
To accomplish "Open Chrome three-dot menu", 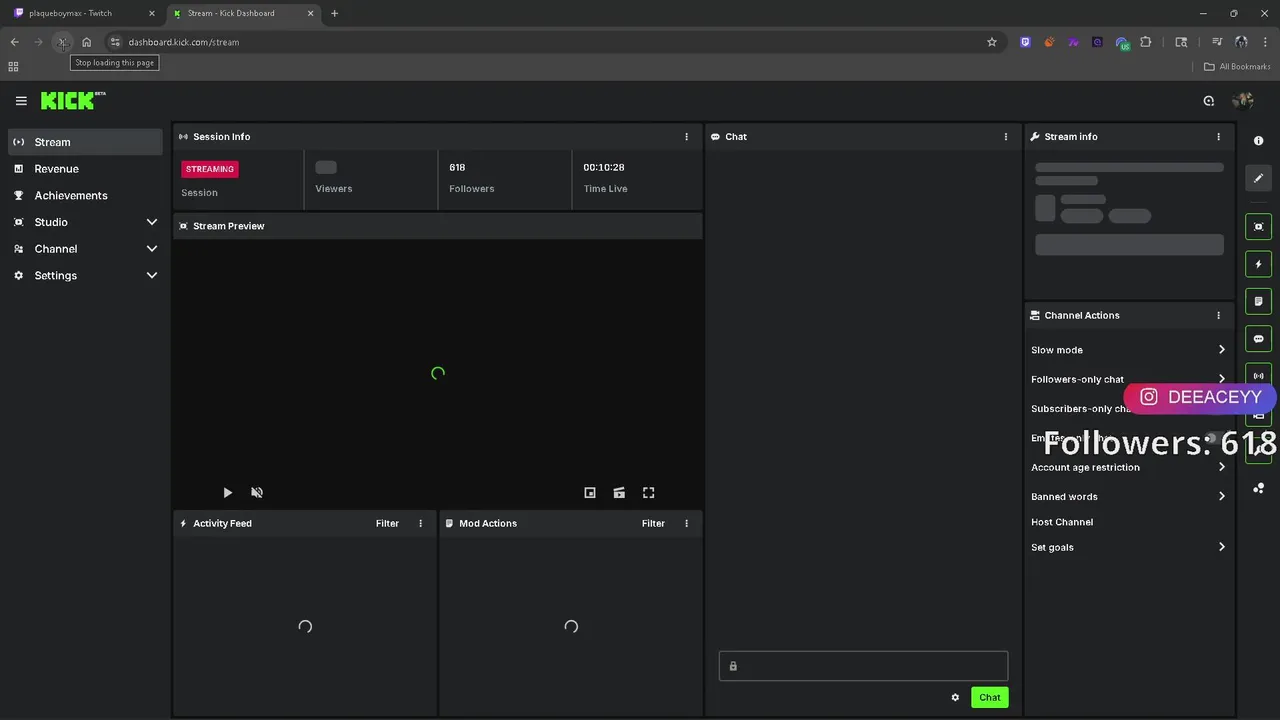I will [x=1265, y=42].
